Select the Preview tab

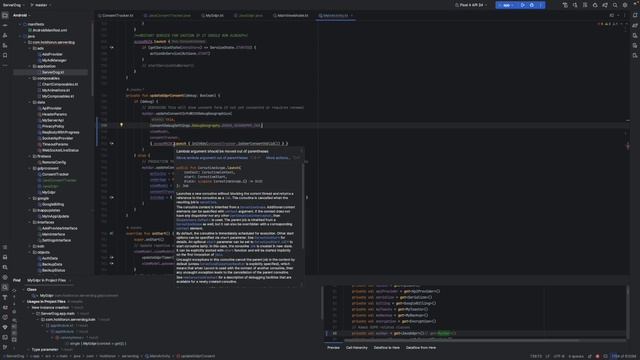333,347
